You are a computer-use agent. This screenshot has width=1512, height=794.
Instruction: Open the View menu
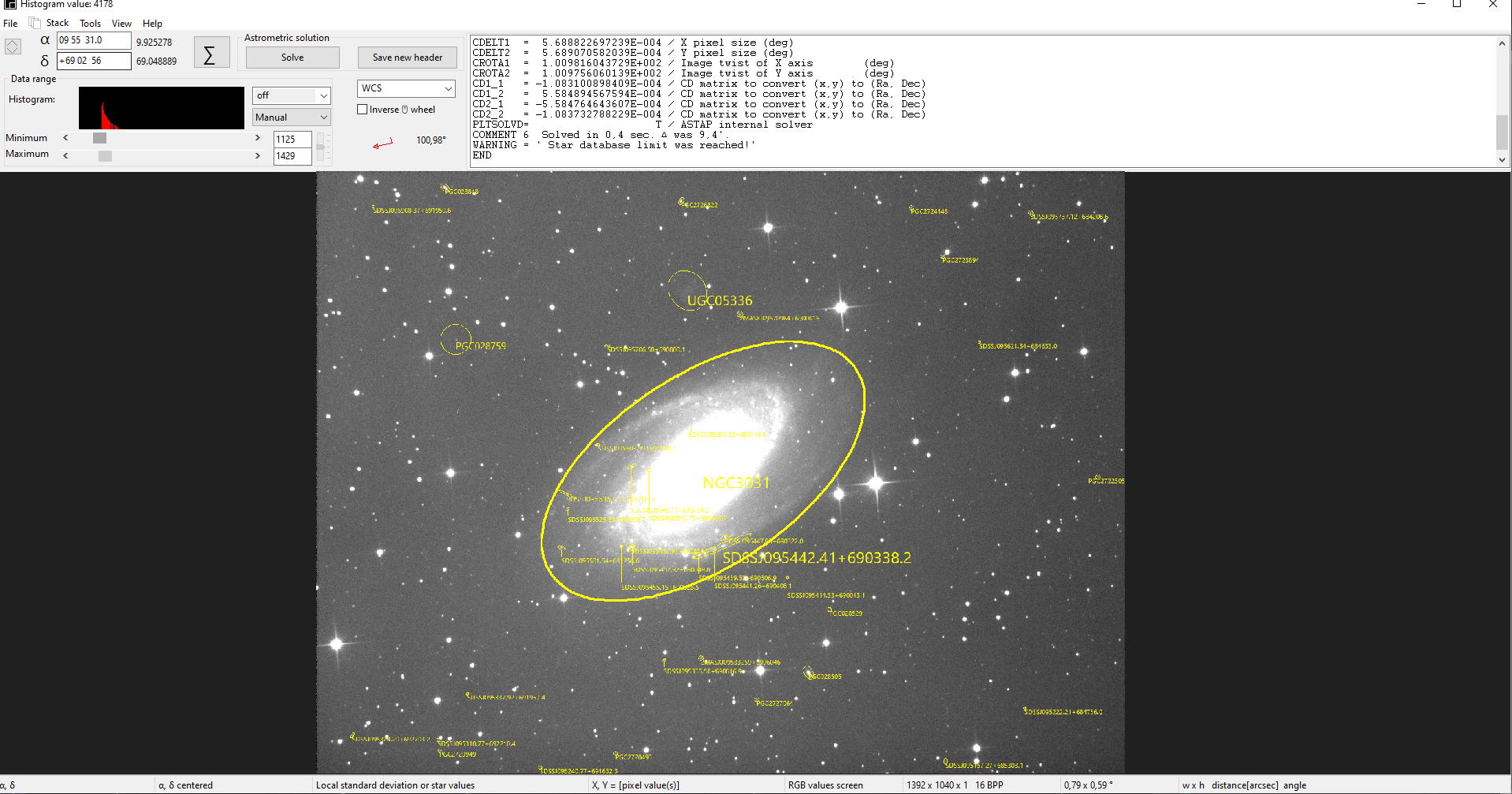pyautogui.click(x=121, y=24)
